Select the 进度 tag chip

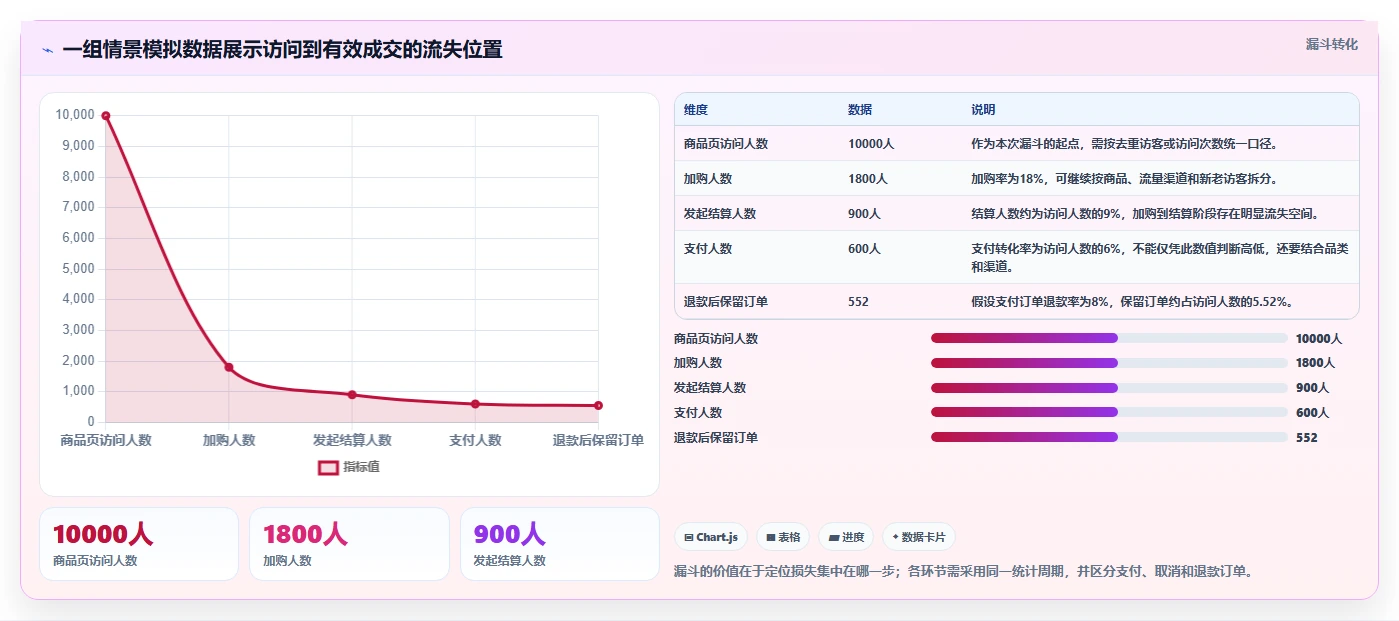[846, 537]
